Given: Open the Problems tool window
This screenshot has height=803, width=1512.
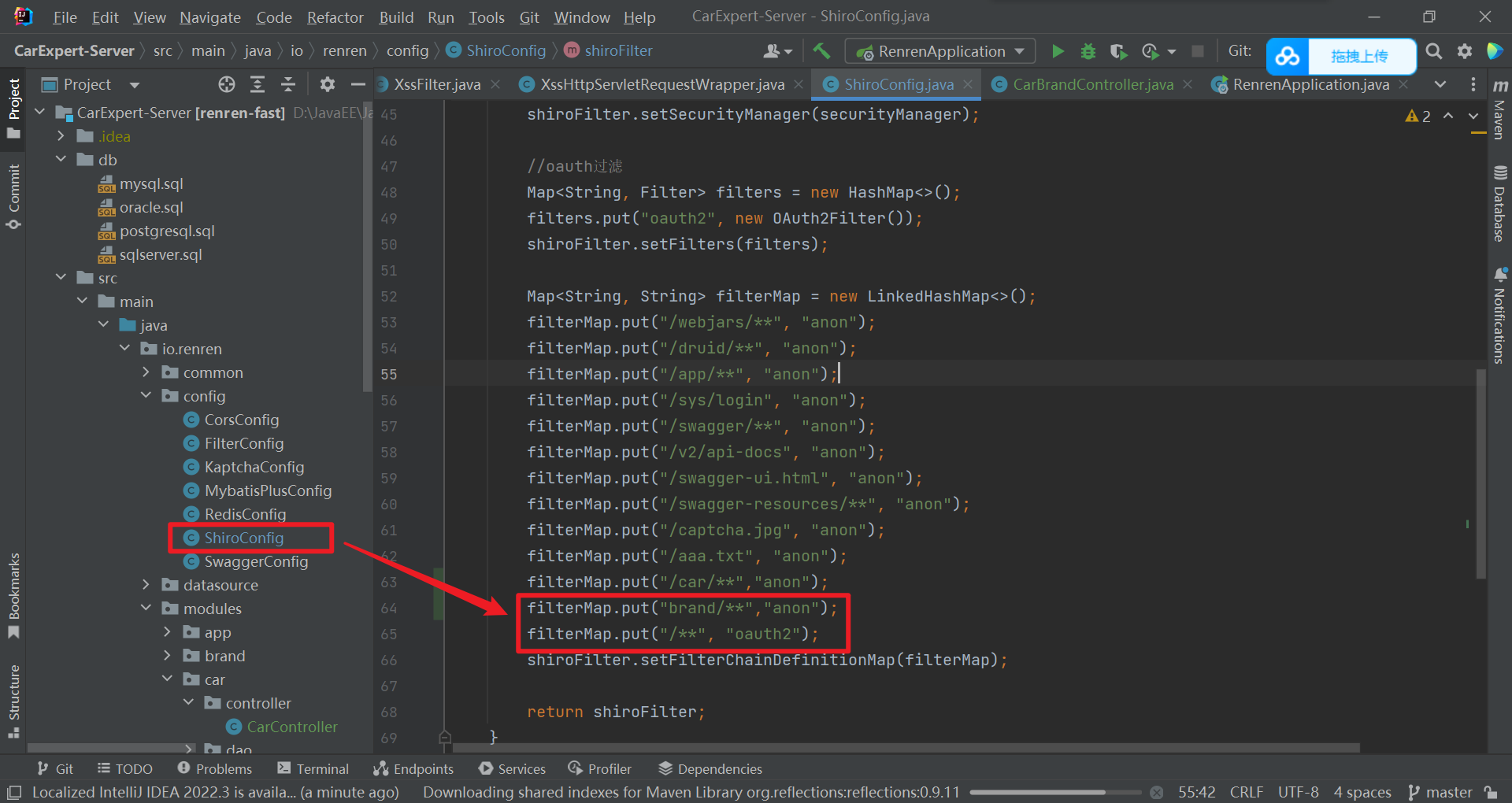Looking at the screenshot, I should 215,768.
